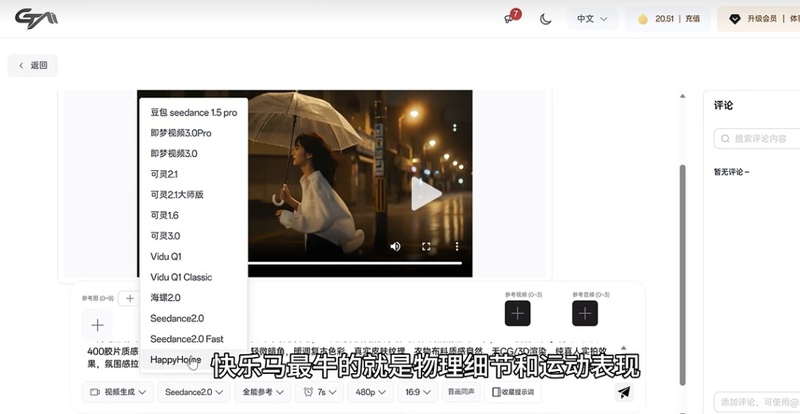800x414 pixels.
Task: Add a reference audio with plus icon
Action: point(585,314)
